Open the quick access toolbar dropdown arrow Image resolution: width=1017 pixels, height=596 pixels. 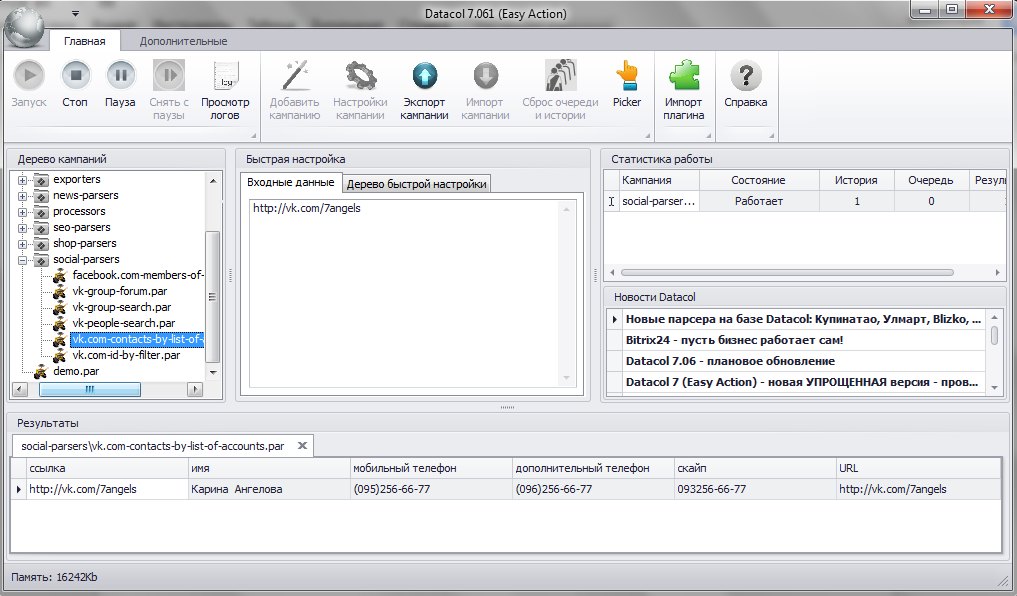[75, 14]
